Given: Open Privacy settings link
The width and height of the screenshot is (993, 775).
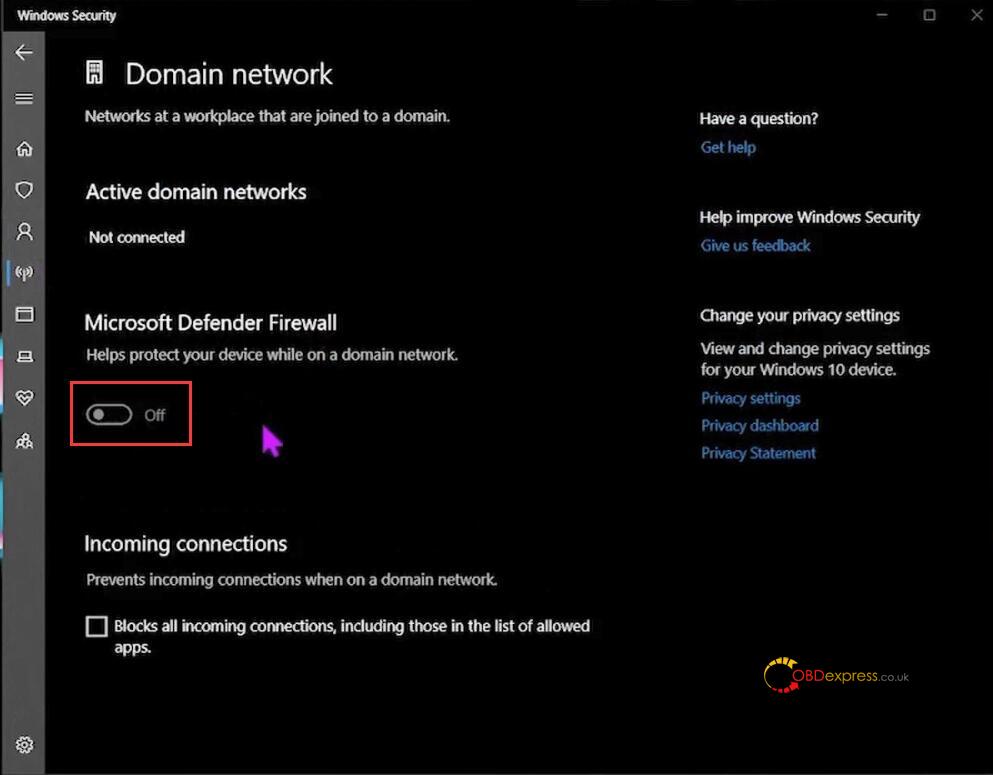Looking at the screenshot, I should pos(750,398).
